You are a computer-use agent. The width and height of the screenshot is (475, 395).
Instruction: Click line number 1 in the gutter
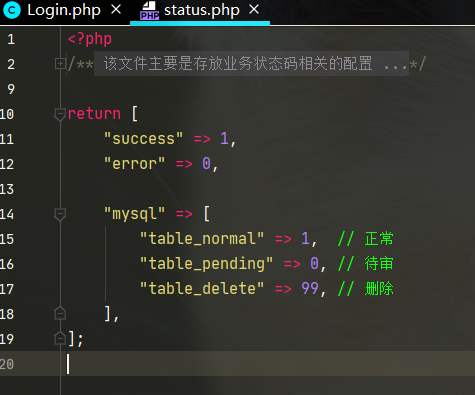(11, 39)
